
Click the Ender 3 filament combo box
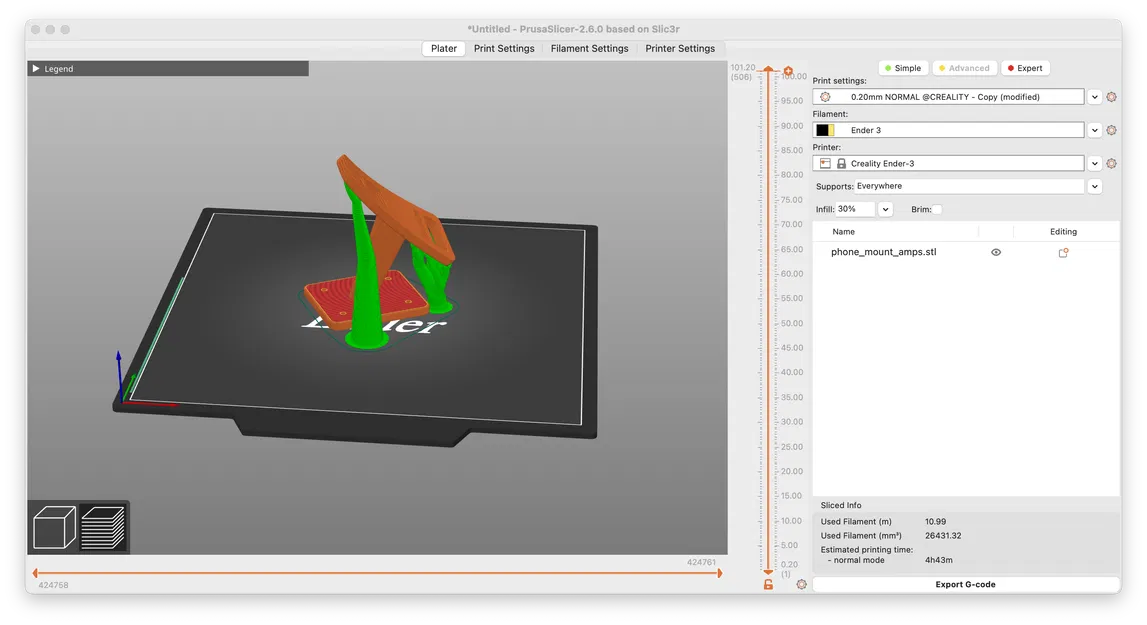point(948,130)
